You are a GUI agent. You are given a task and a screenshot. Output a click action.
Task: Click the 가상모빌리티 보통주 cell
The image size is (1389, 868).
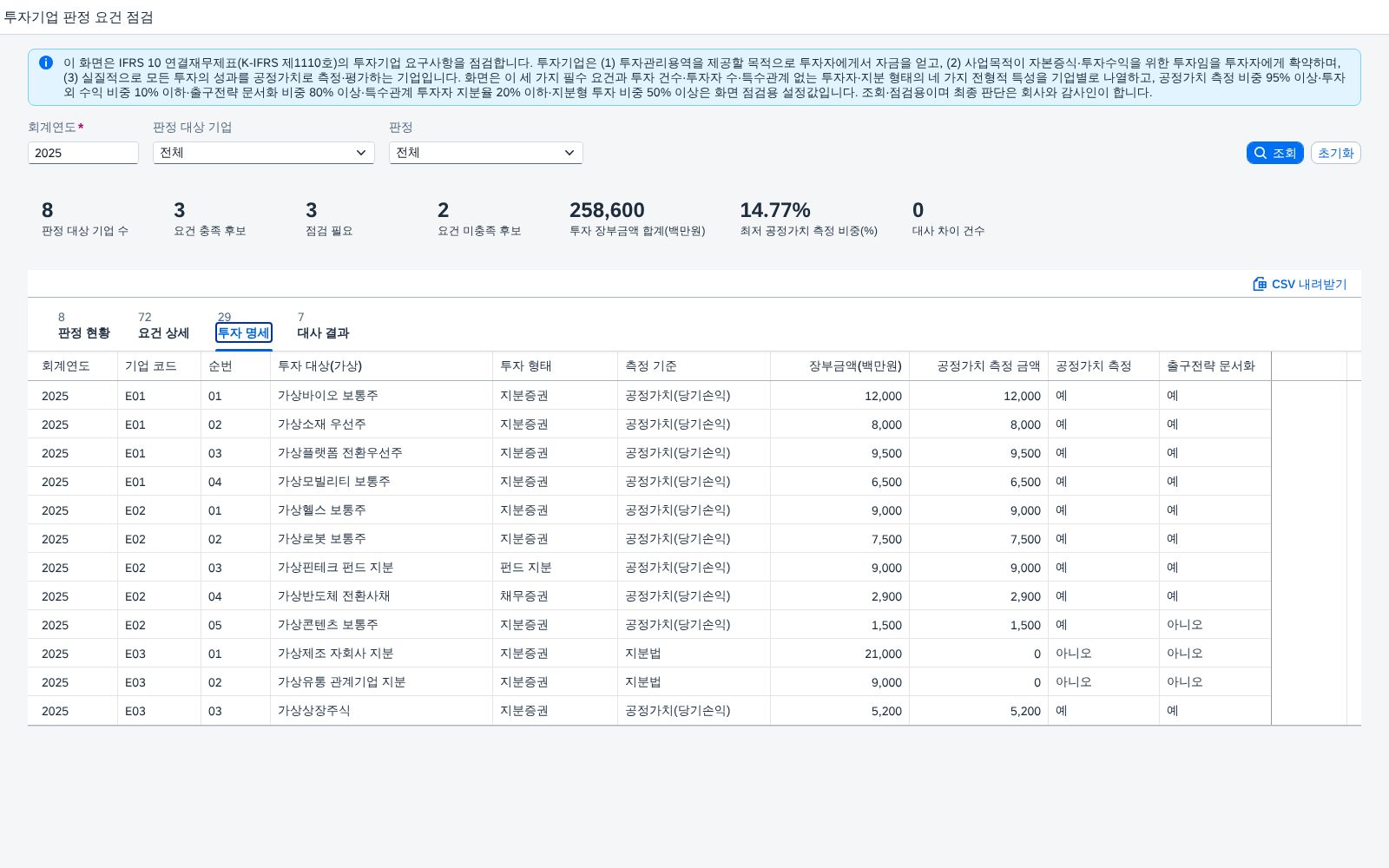point(382,482)
